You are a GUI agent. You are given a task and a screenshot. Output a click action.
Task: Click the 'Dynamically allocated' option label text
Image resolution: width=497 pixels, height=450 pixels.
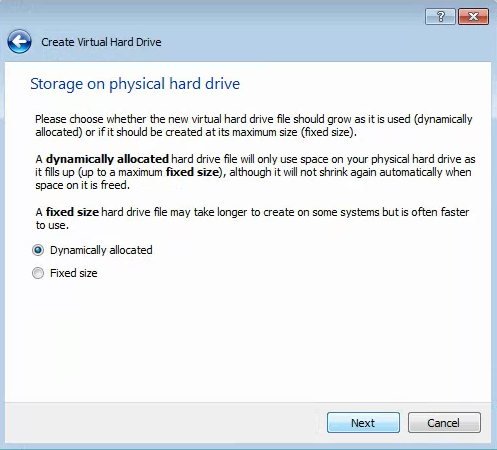point(101,250)
